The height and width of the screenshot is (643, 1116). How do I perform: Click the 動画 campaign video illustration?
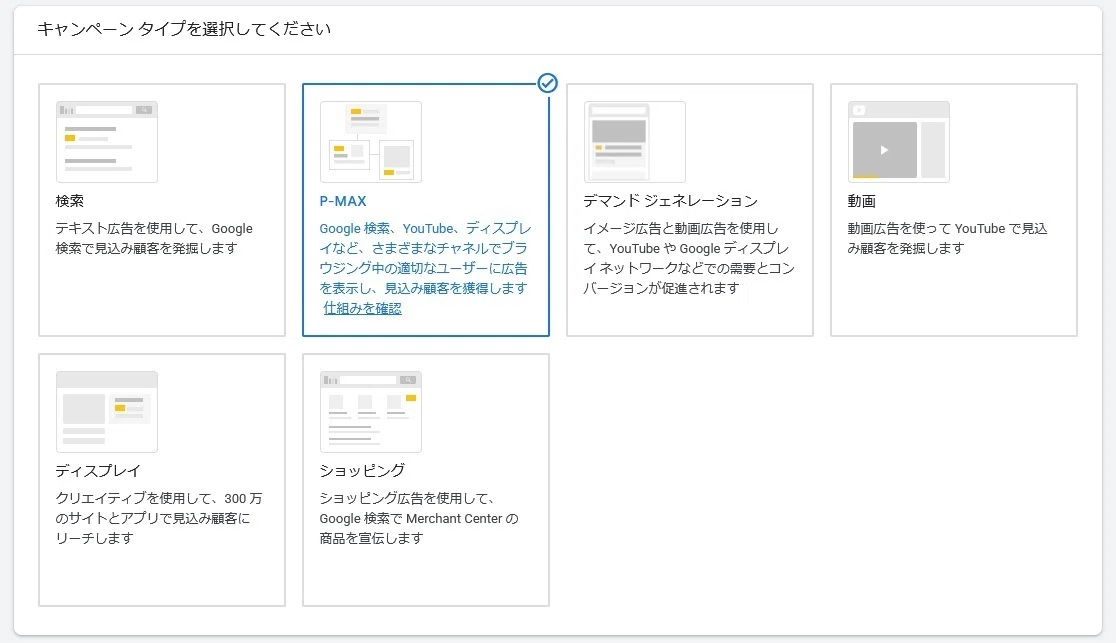point(899,142)
